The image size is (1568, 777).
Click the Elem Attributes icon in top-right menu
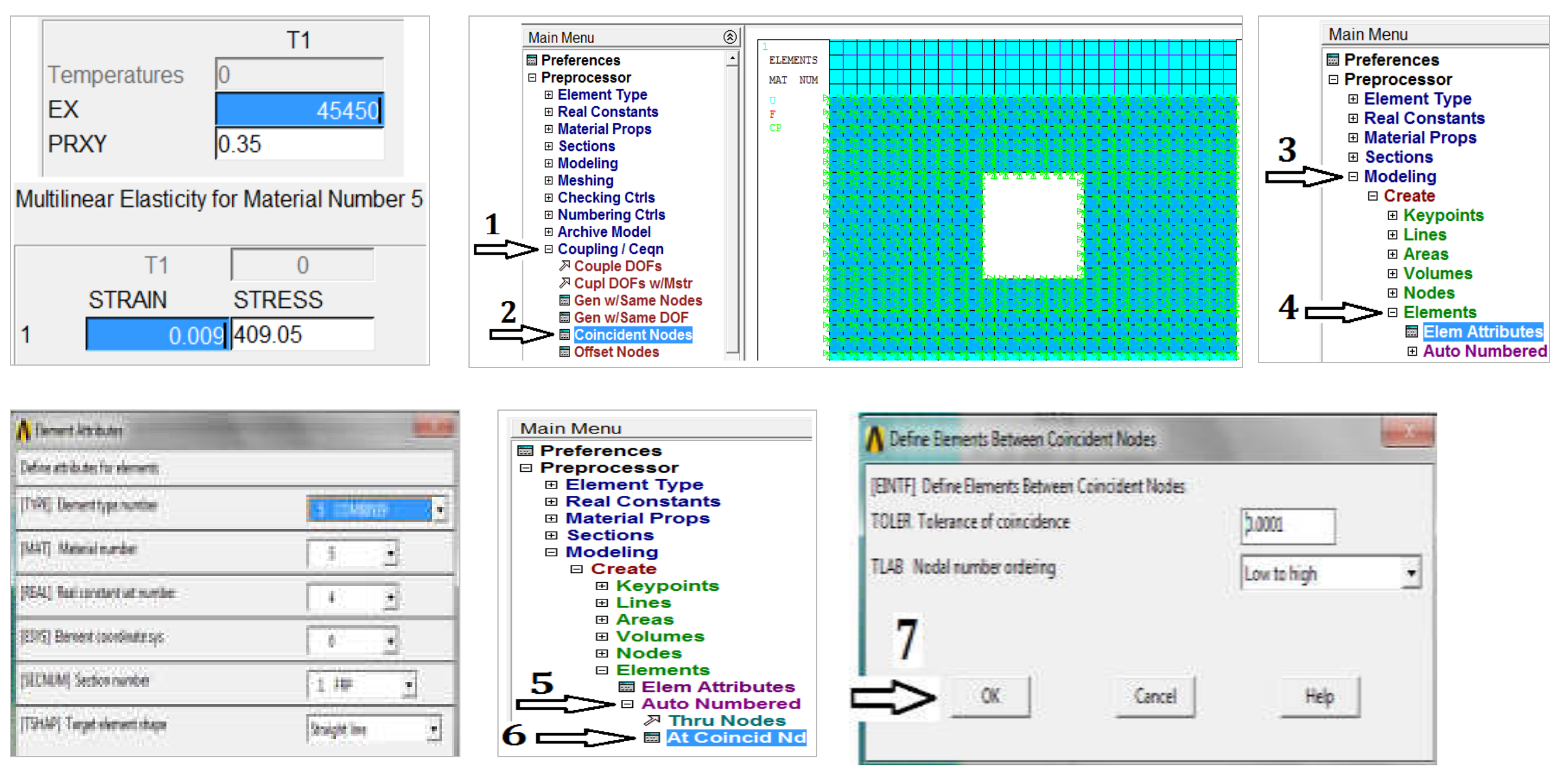[x=1411, y=332]
